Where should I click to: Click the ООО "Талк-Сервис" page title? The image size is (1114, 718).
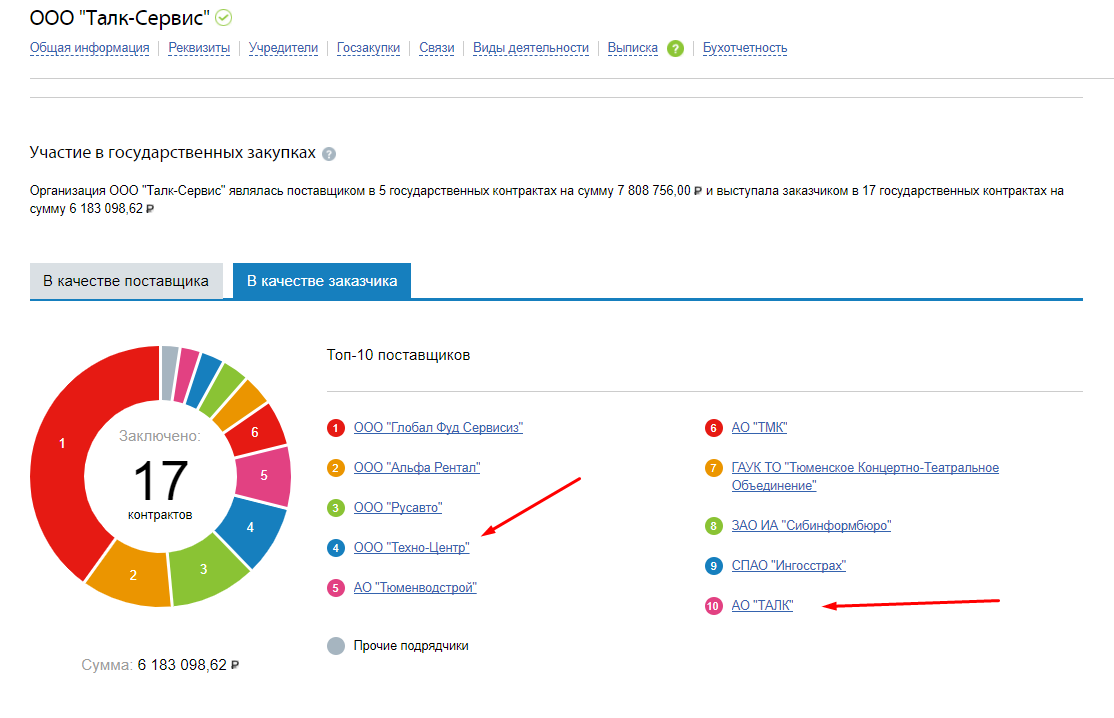click(119, 18)
